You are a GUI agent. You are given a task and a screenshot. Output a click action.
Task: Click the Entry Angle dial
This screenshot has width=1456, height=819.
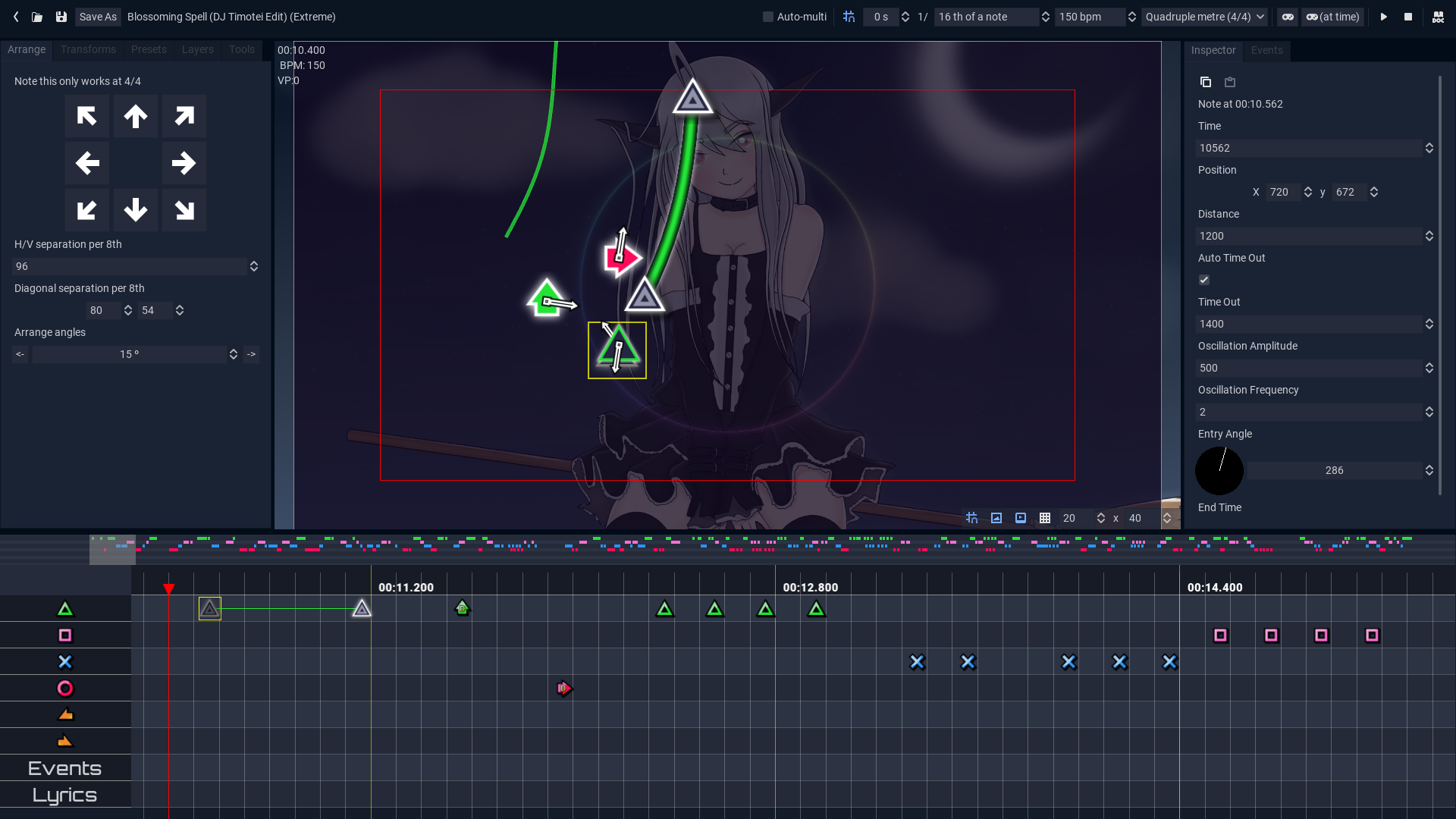point(1219,471)
